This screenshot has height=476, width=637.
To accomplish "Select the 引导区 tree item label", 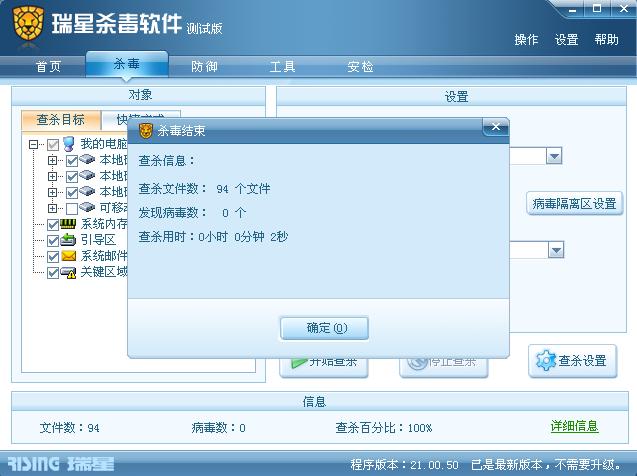I will [98, 240].
